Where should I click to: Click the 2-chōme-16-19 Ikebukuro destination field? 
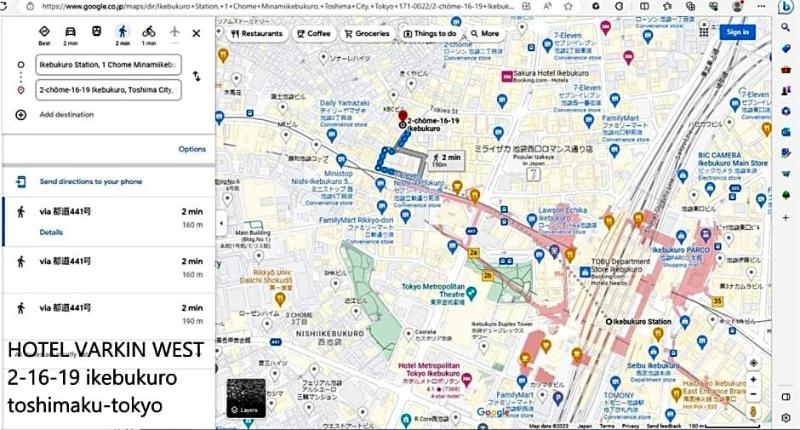108,90
